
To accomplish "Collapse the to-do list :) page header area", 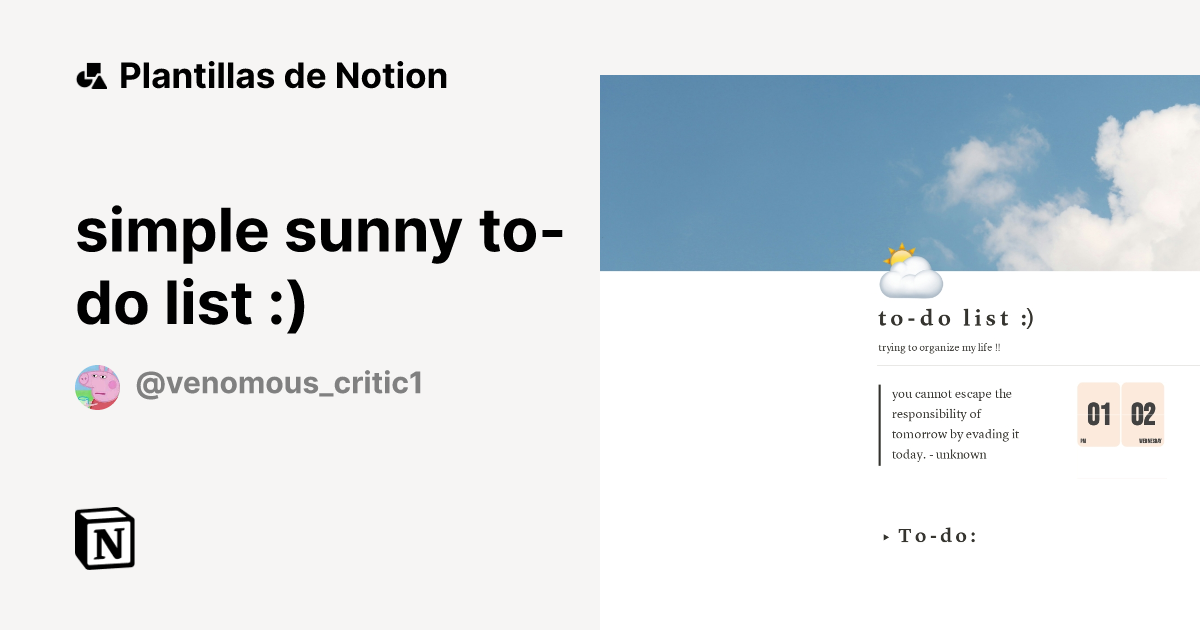I will (956, 318).
